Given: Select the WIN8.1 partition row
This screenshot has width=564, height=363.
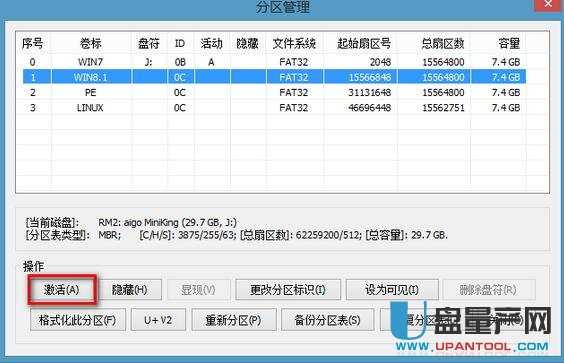Looking at the screenshot, I should click(274, 77).
